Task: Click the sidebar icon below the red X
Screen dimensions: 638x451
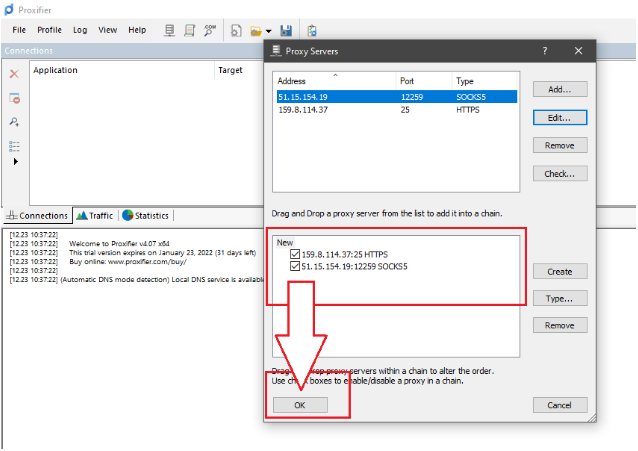Action: tap(15, 98)
